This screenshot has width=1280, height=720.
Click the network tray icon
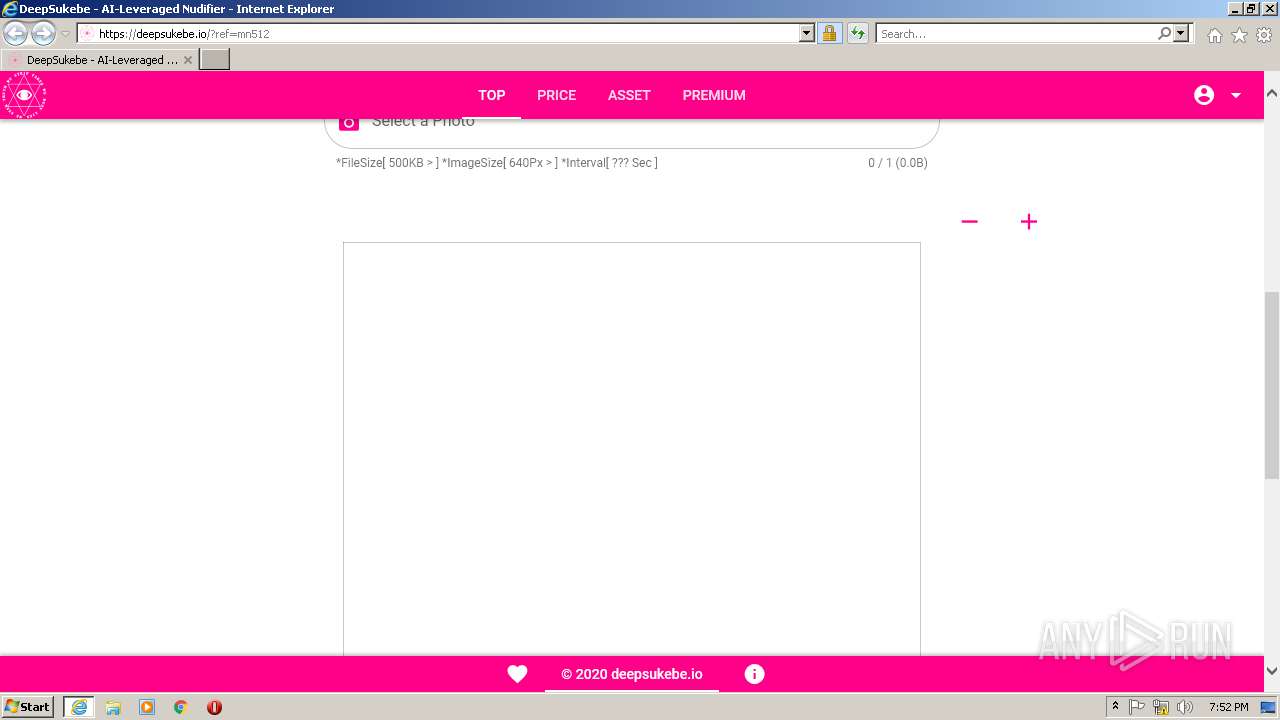[x=1161, y=707]
